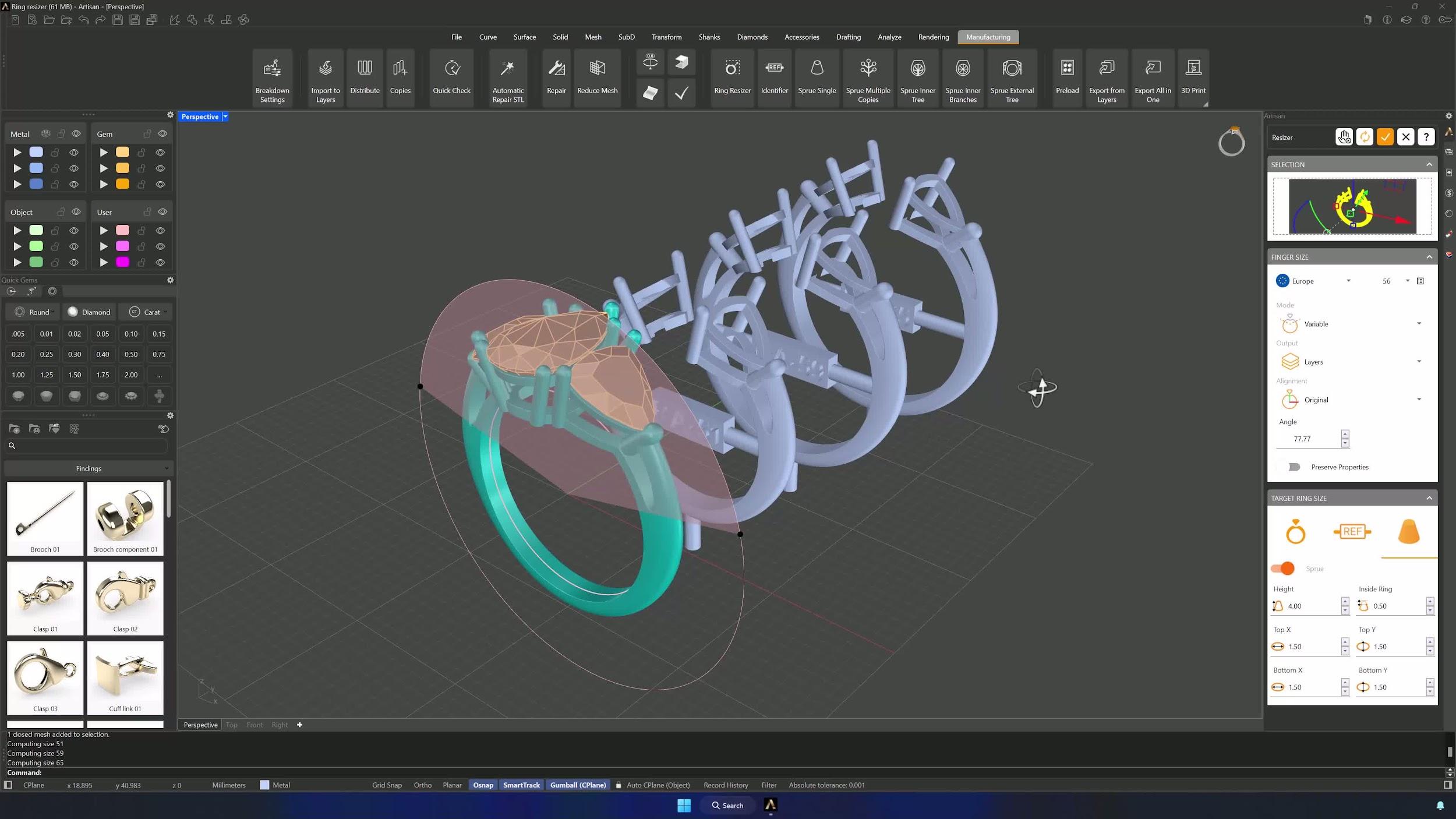The width and height of the screenshot is (1456, 819).
Task: Collapse the TARGET RING SIZE section
Action: tap(1429, 498)
